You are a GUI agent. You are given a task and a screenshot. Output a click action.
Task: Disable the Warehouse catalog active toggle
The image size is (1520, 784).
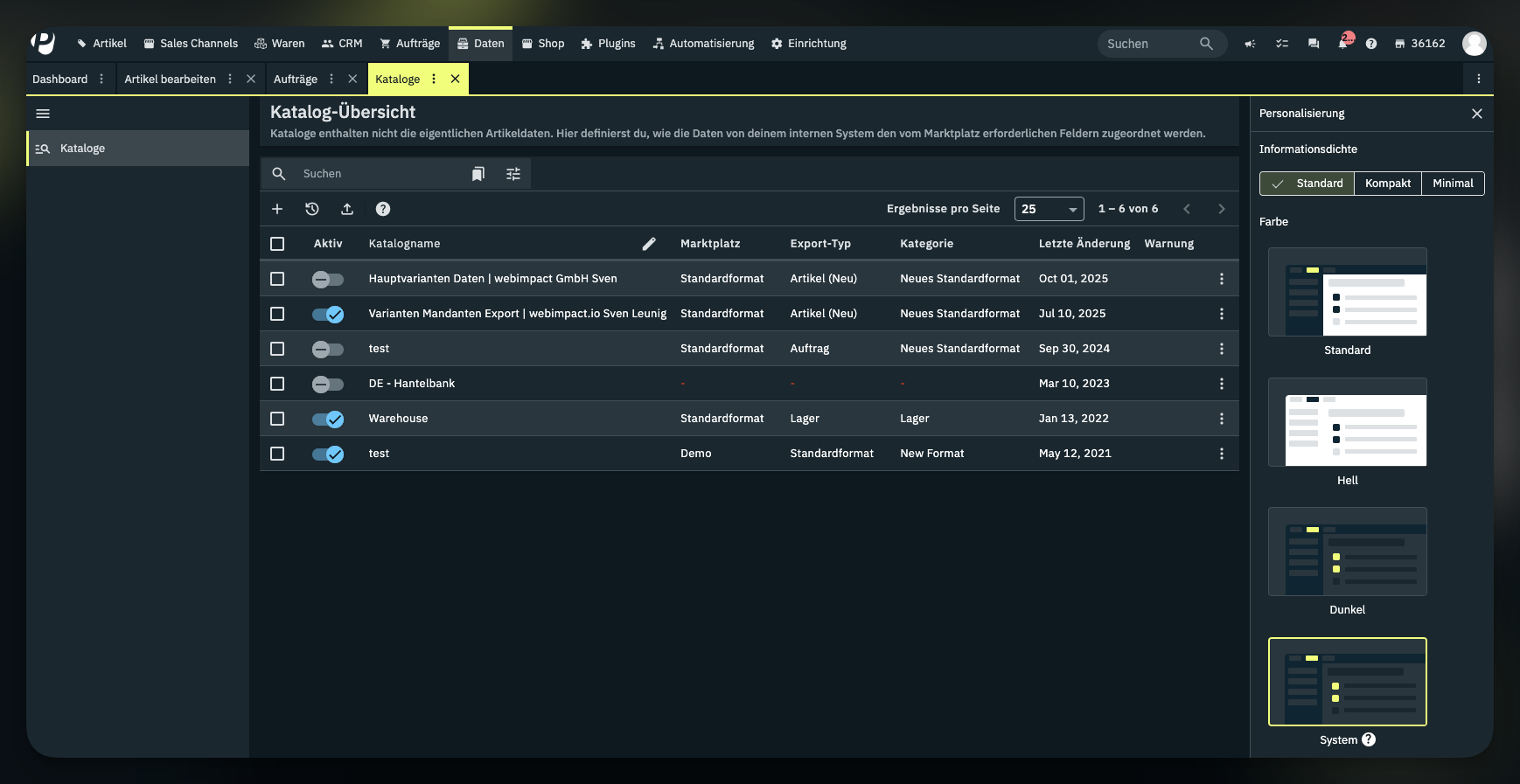click(328, 419)
